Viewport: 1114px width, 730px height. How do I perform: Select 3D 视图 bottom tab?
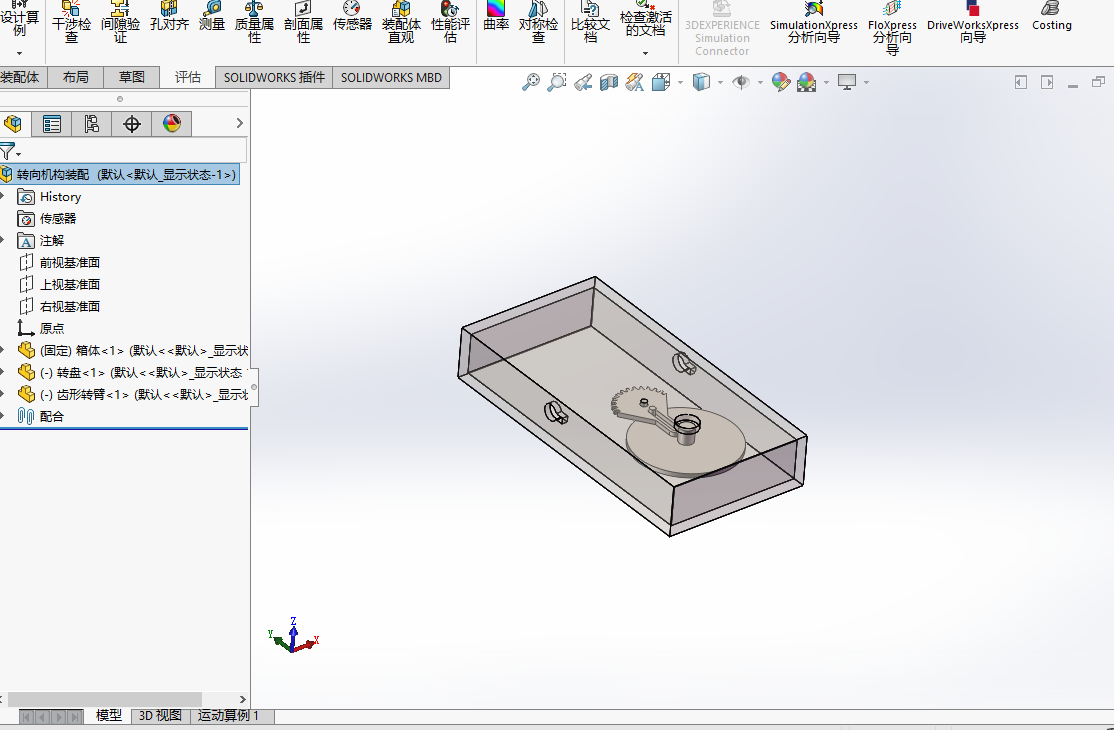point(160,716)
